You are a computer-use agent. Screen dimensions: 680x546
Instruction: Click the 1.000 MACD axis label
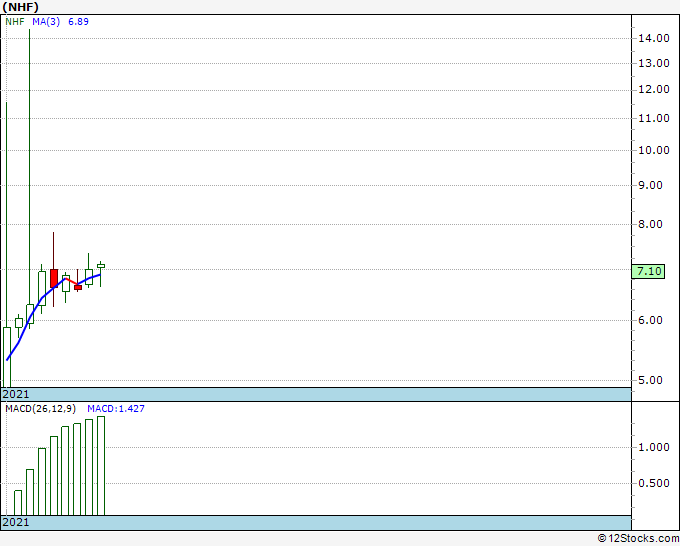(654, 447)
